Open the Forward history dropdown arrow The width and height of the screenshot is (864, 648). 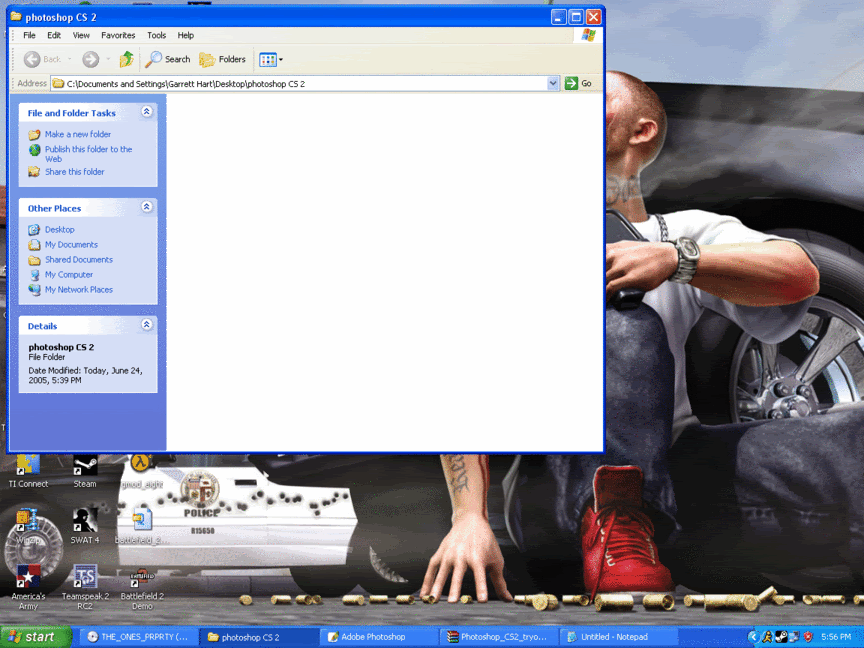coord(108,59)
